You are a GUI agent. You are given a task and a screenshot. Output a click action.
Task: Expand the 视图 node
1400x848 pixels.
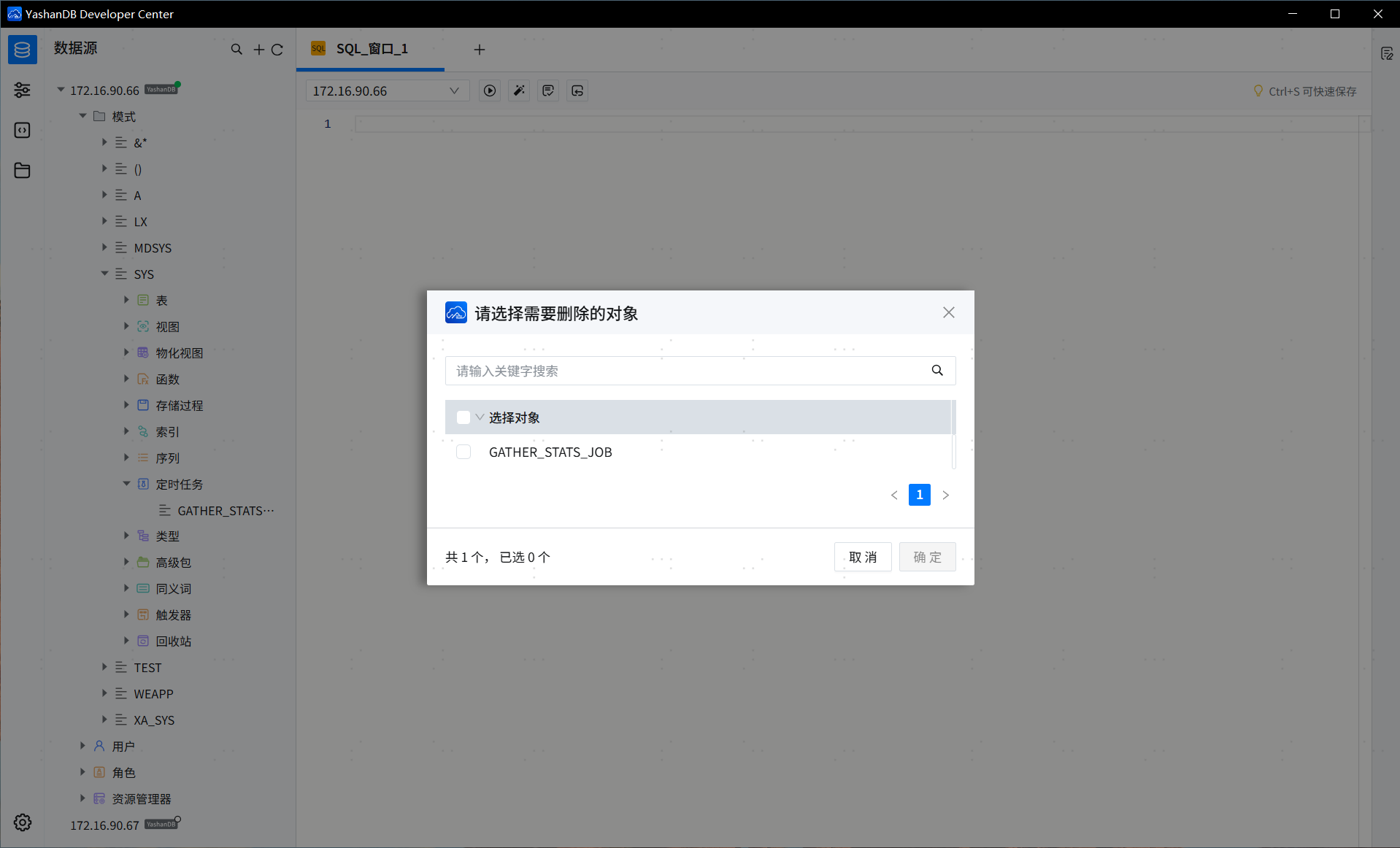pos(126,326)
